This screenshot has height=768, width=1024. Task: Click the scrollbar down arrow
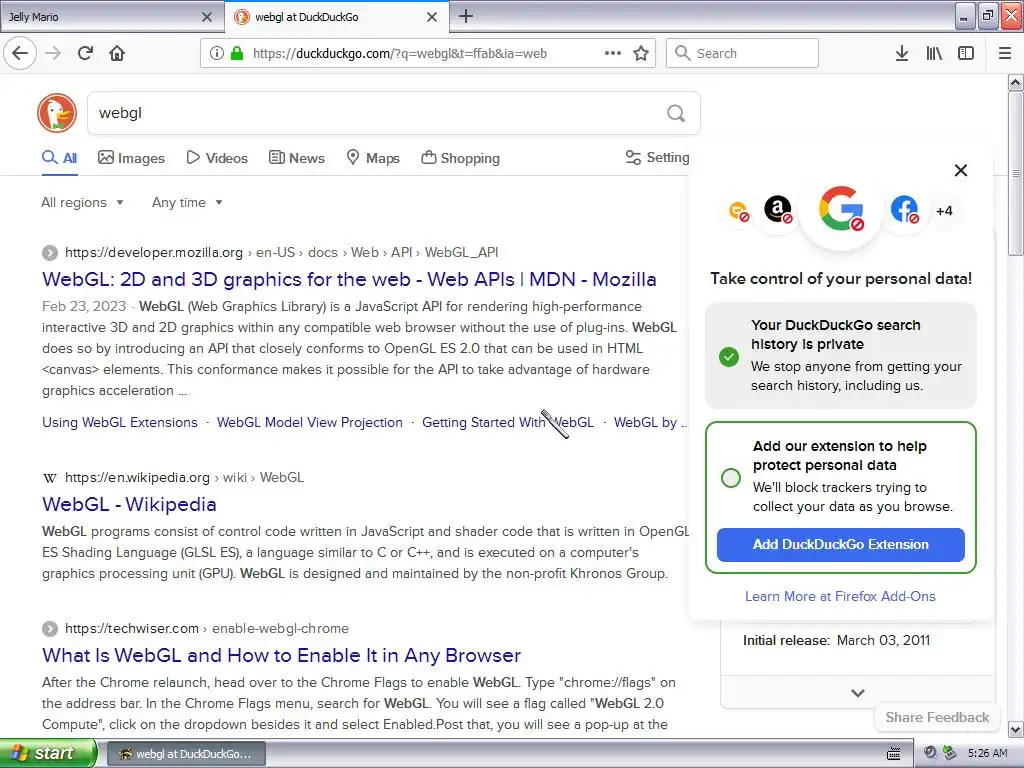coord(1016,729)
